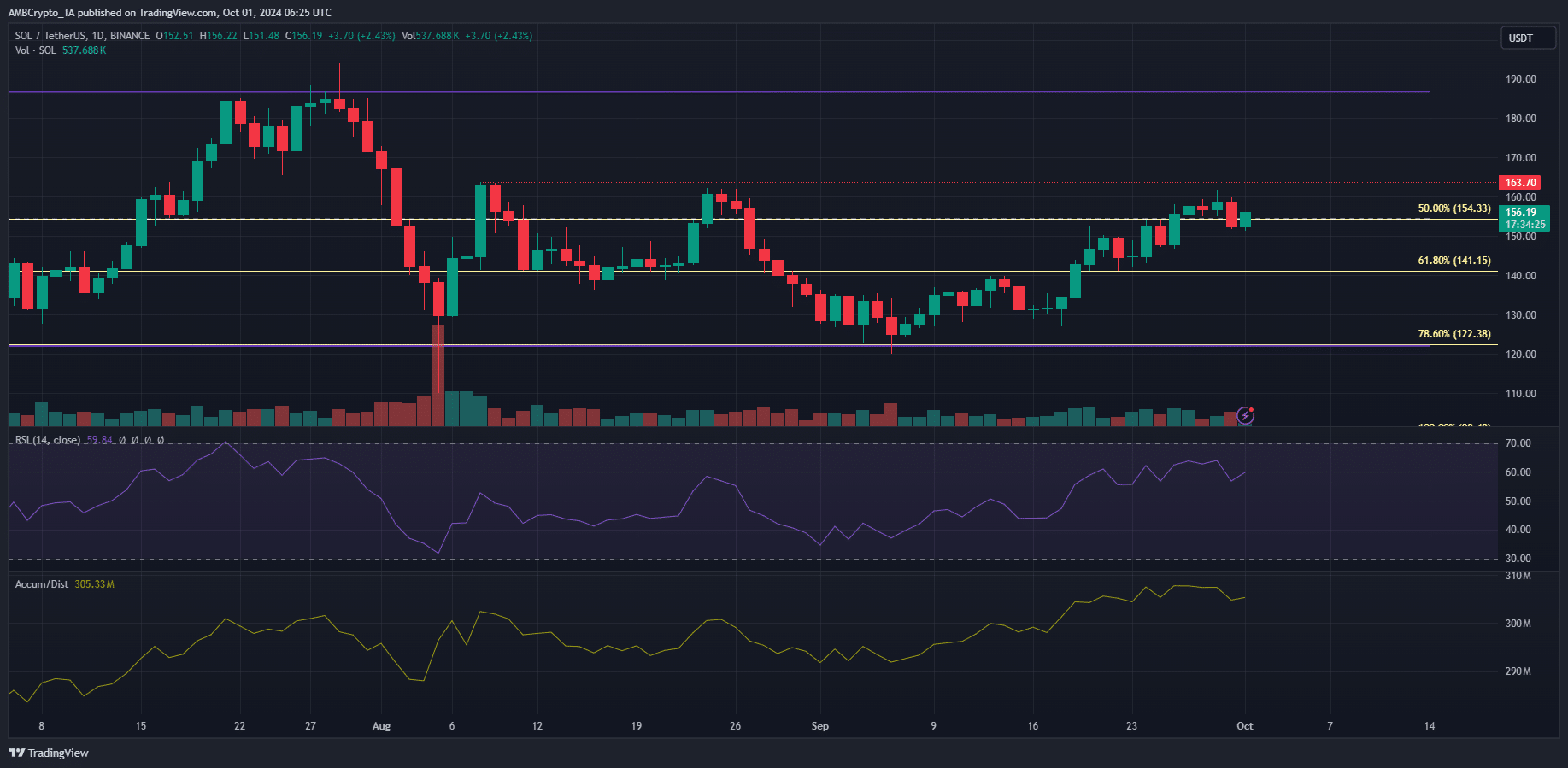The image size is (1568, 768).
Task: Open the USDT currency selector
Action: coord(1528,38)
